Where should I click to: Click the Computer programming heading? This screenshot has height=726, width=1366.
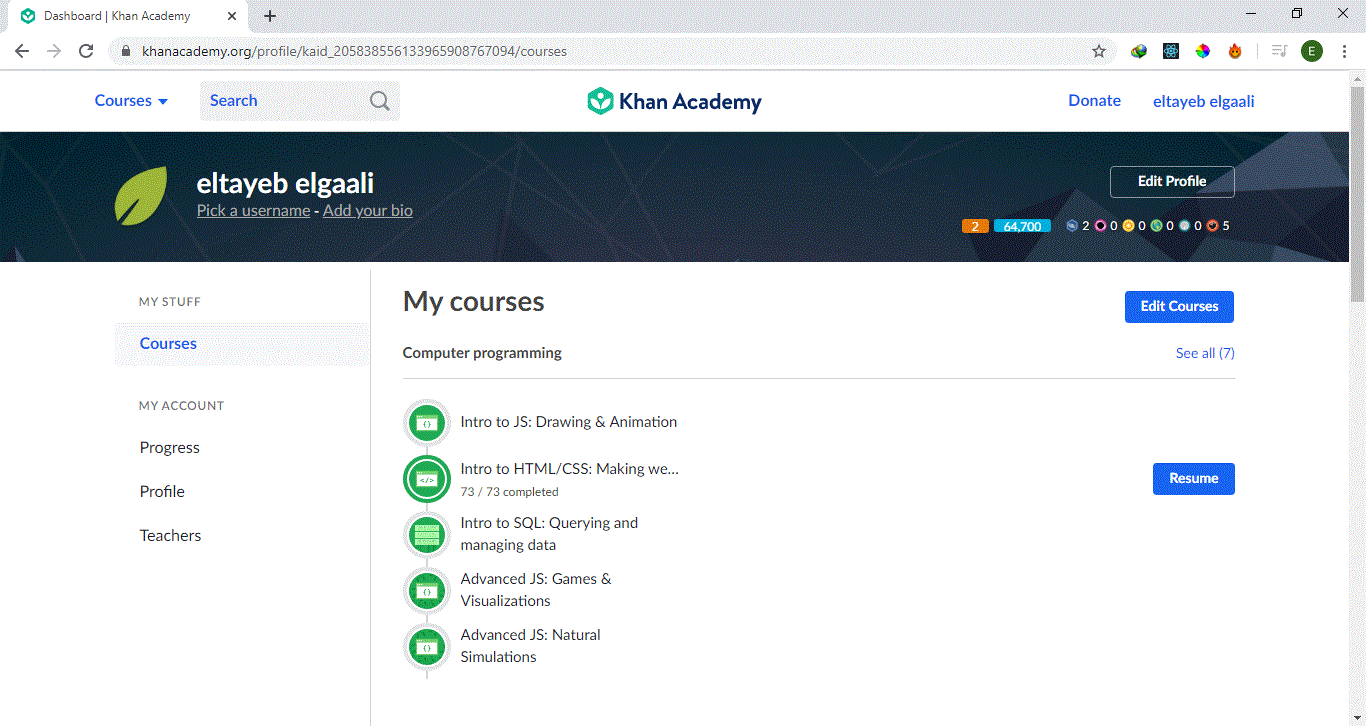point(482,353)
